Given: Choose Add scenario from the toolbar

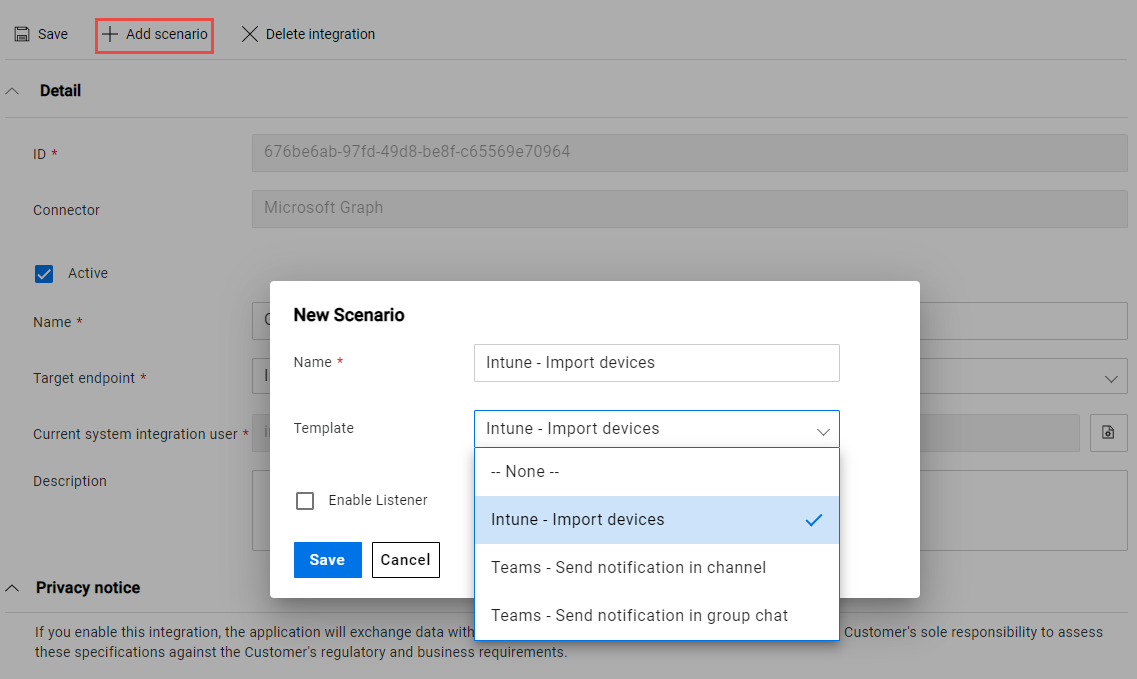Looking at the screenshot, I should click(153, 33).
